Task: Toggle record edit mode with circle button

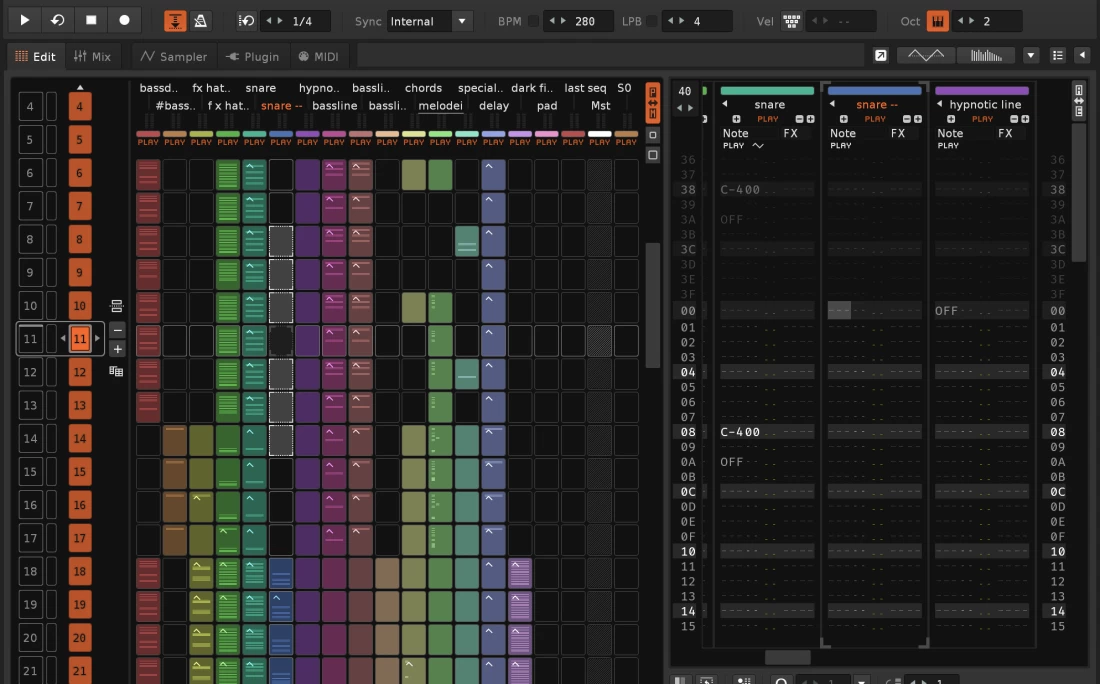Action: tap(124, 20)
